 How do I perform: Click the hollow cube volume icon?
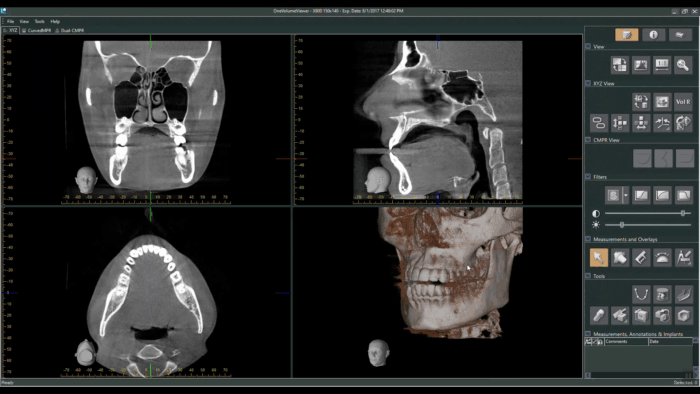pyautogui.click(x=683, y=315)
